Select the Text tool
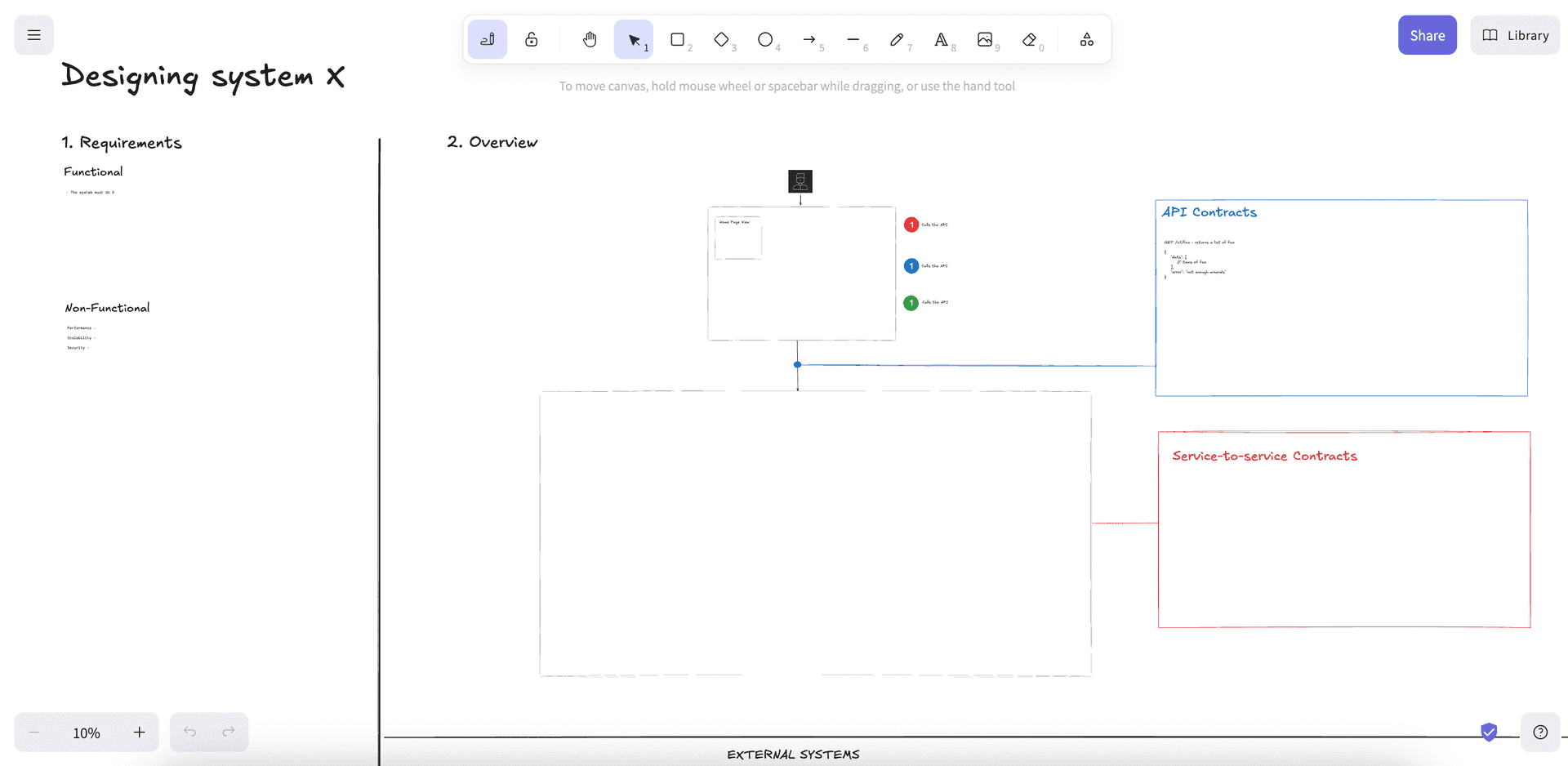Image resolution: width=1568 pixels, height=766 pixels. click(x=942, y=39)
